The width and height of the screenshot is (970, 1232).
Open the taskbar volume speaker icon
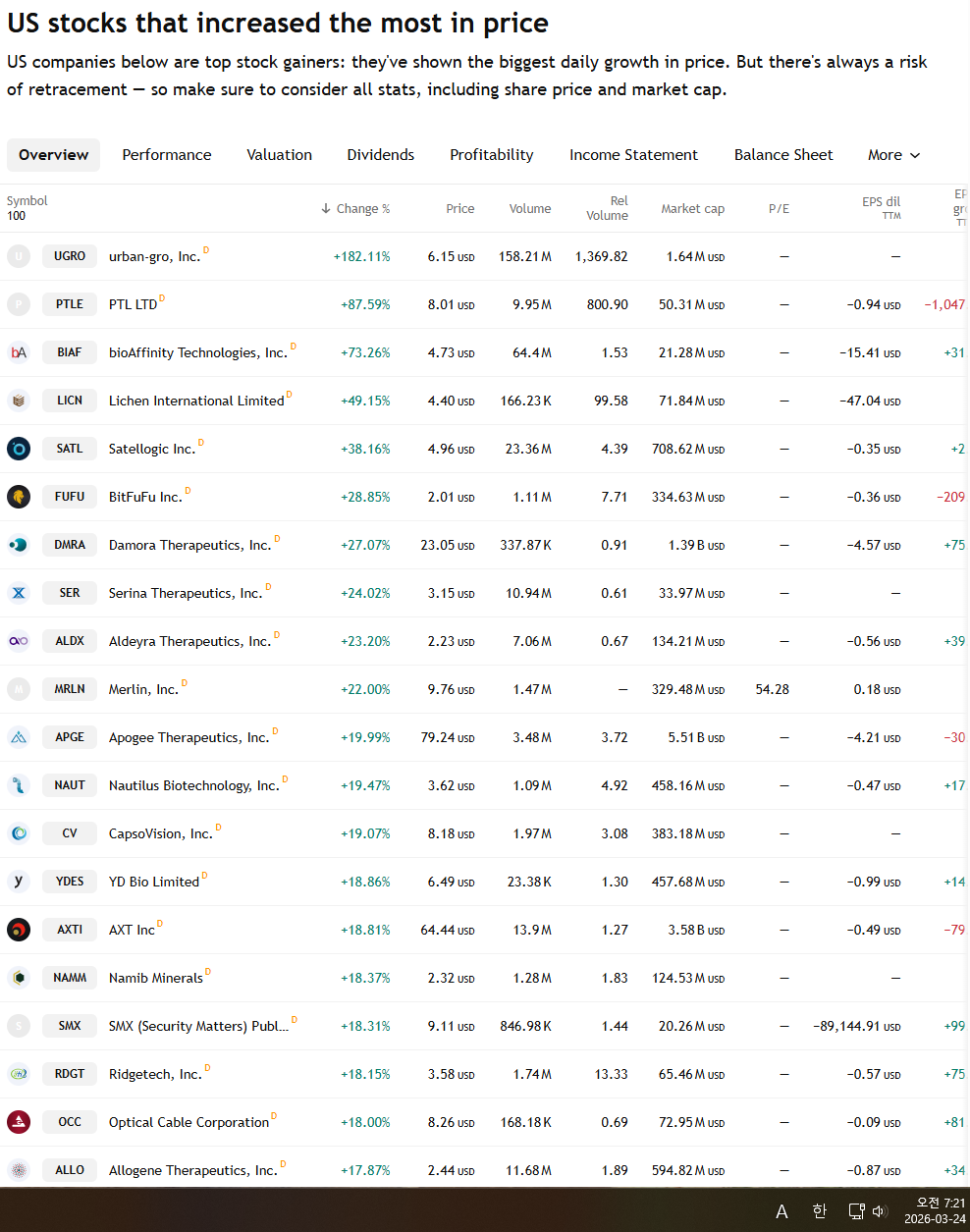(x=880, y=1211)
